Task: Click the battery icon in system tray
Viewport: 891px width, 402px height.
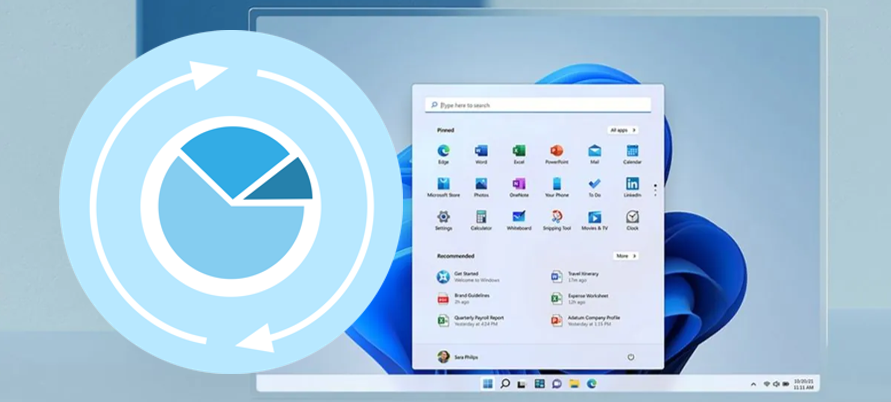Action: 786,384
